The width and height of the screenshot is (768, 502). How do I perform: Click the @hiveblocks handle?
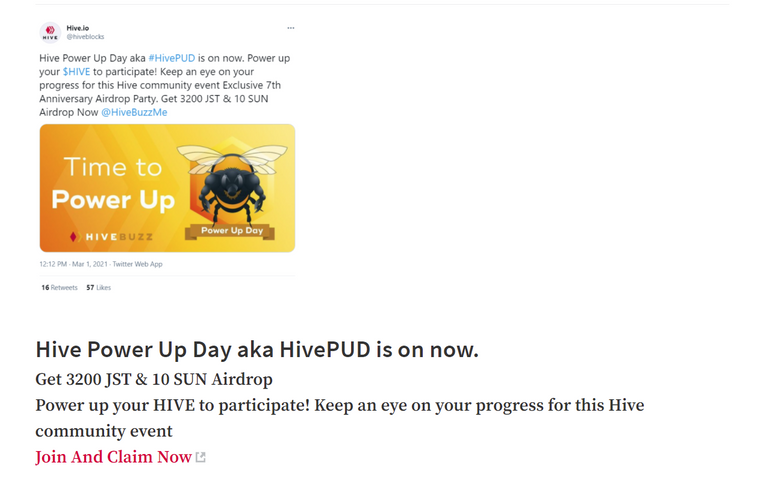[x=85, y=37]
